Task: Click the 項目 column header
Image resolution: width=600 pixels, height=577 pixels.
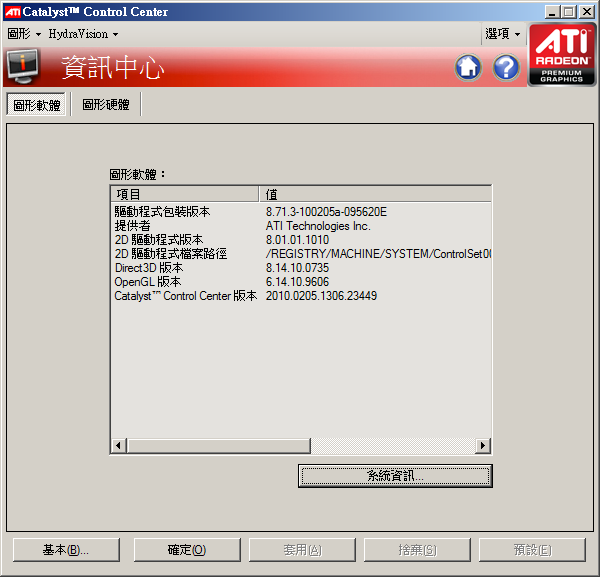Action: tap(185, 194)
